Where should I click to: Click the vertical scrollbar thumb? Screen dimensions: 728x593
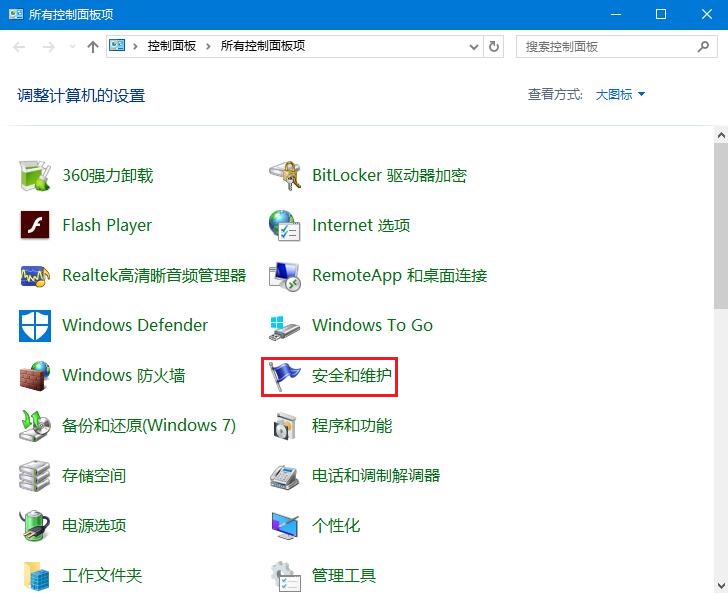[721, 226]
